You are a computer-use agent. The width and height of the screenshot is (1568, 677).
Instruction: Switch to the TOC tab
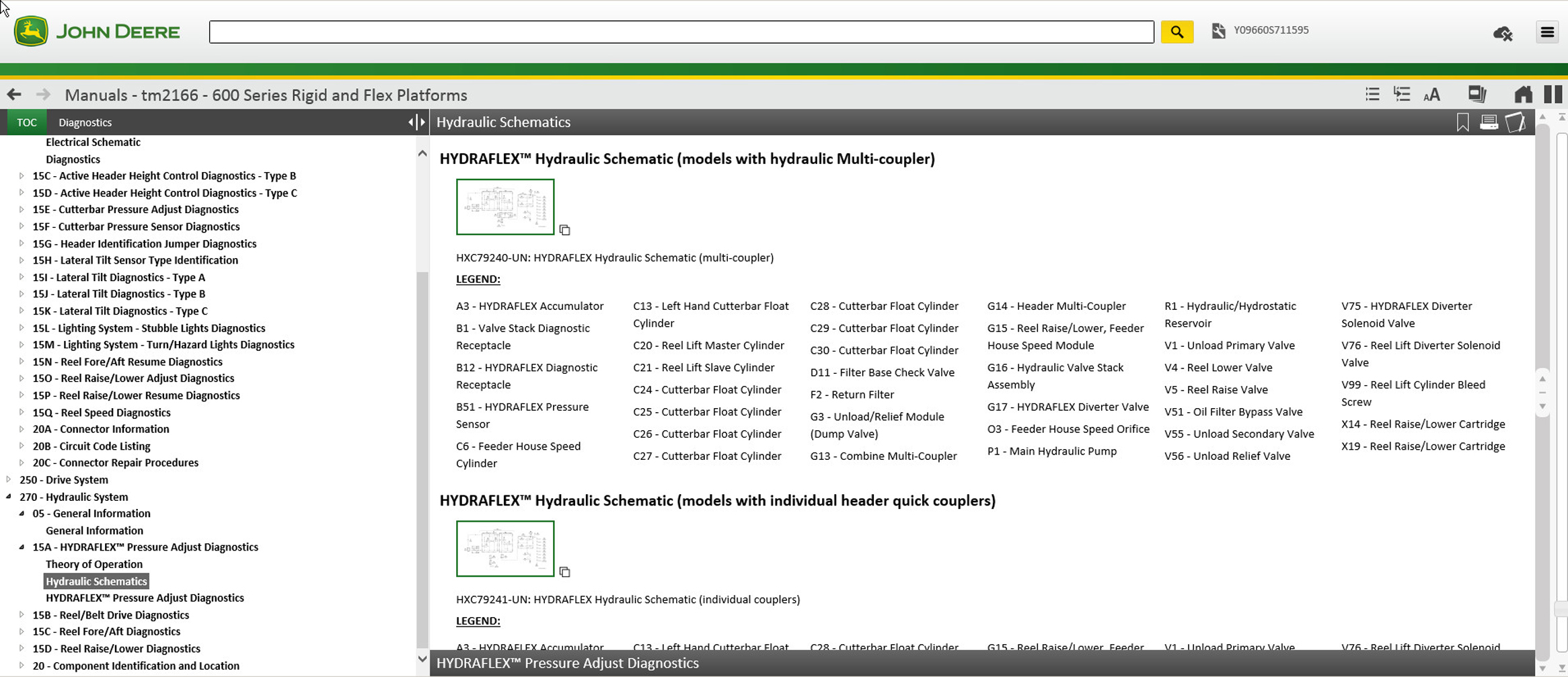click(27, 122)
